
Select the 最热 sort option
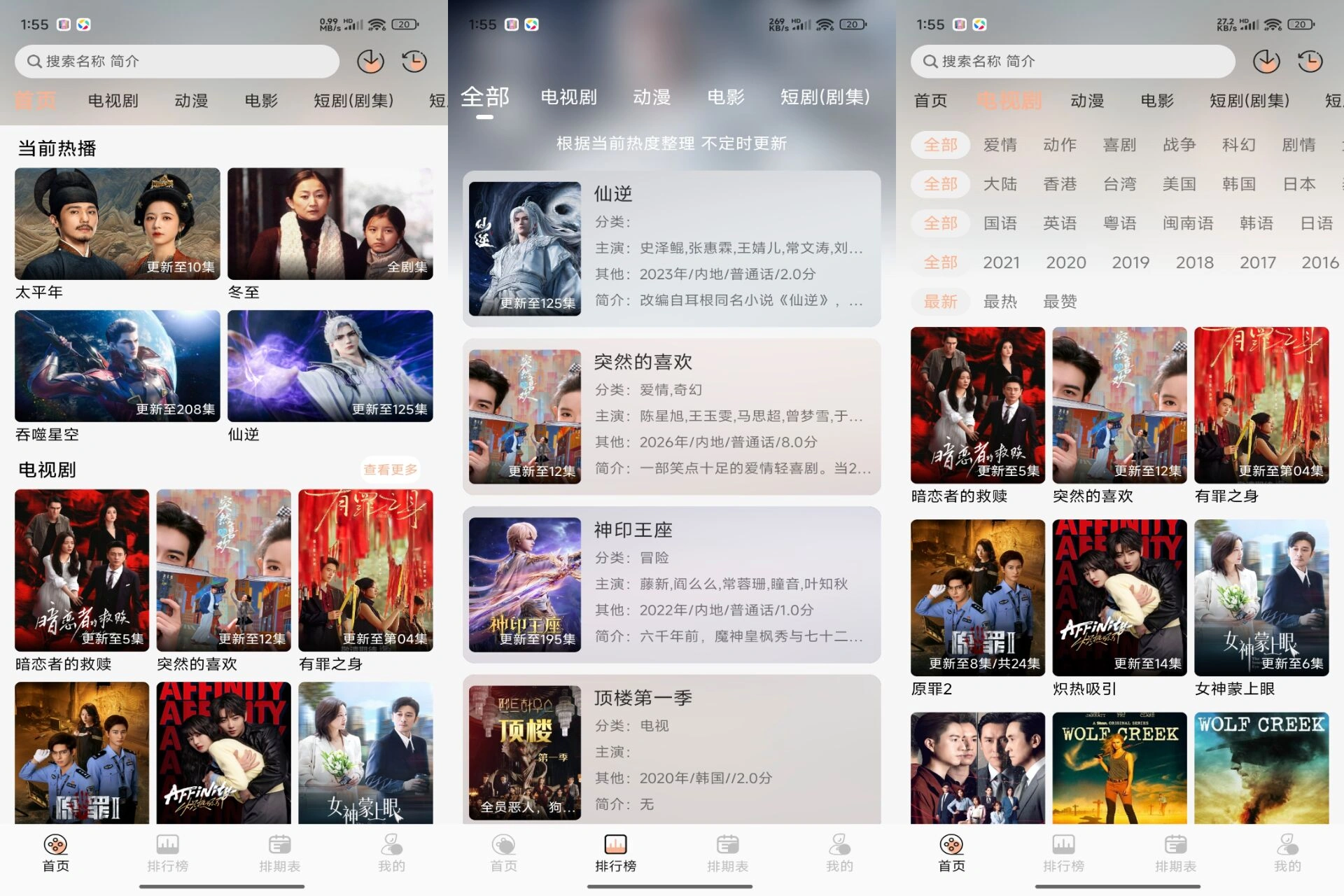click(1000, 302)
